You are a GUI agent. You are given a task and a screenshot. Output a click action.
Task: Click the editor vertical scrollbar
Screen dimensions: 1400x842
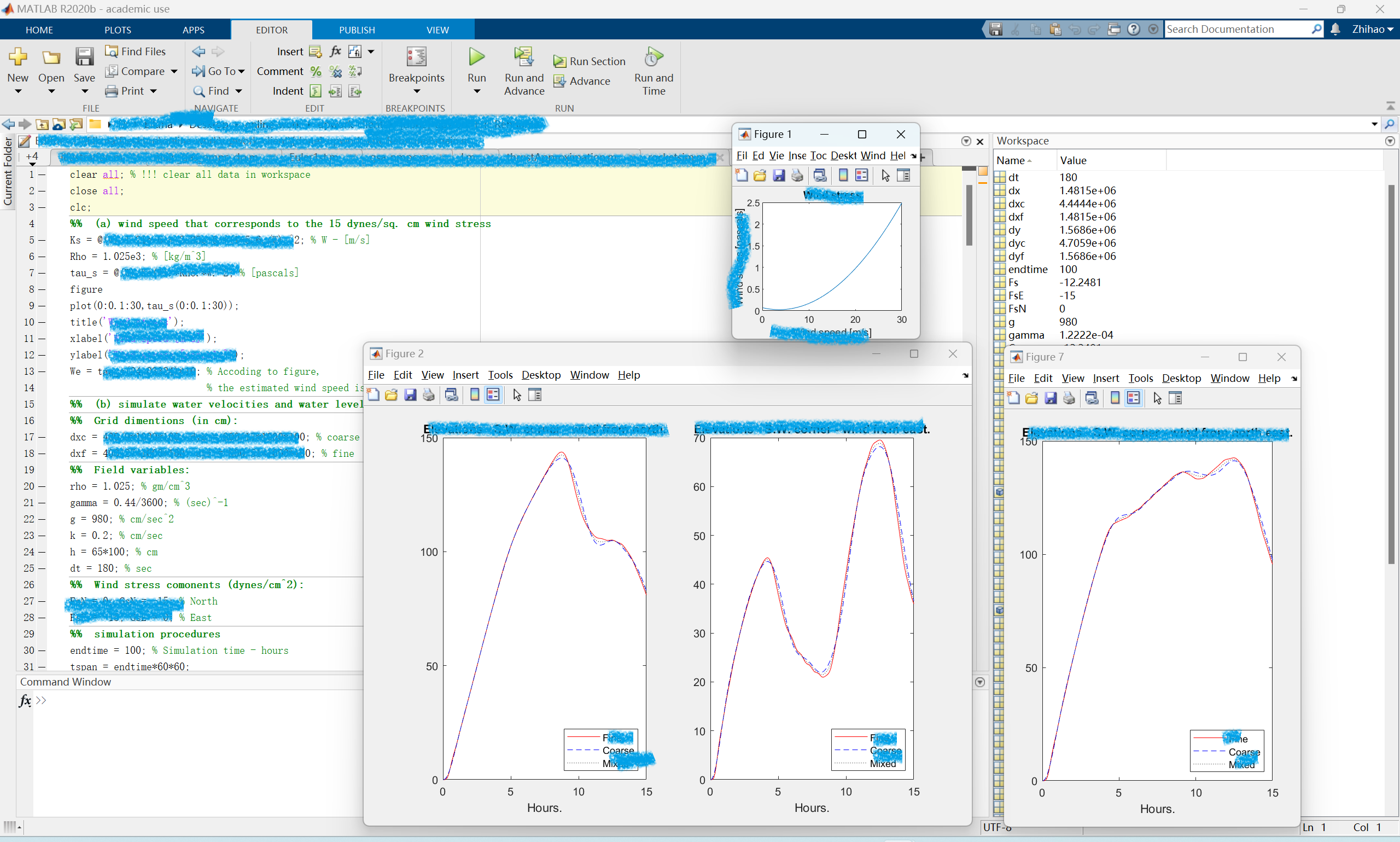click(969, 216)
